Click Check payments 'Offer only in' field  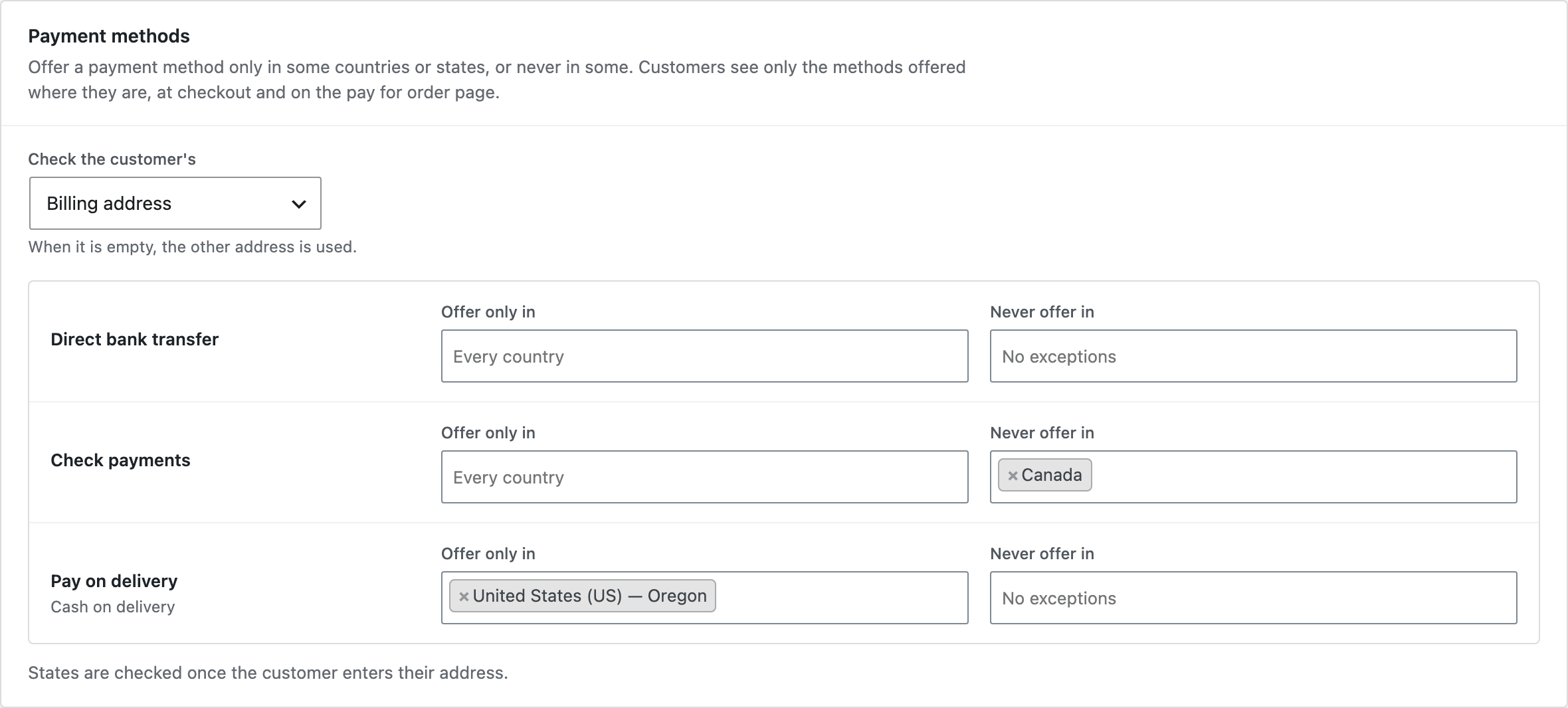click(x=704, y=477)
